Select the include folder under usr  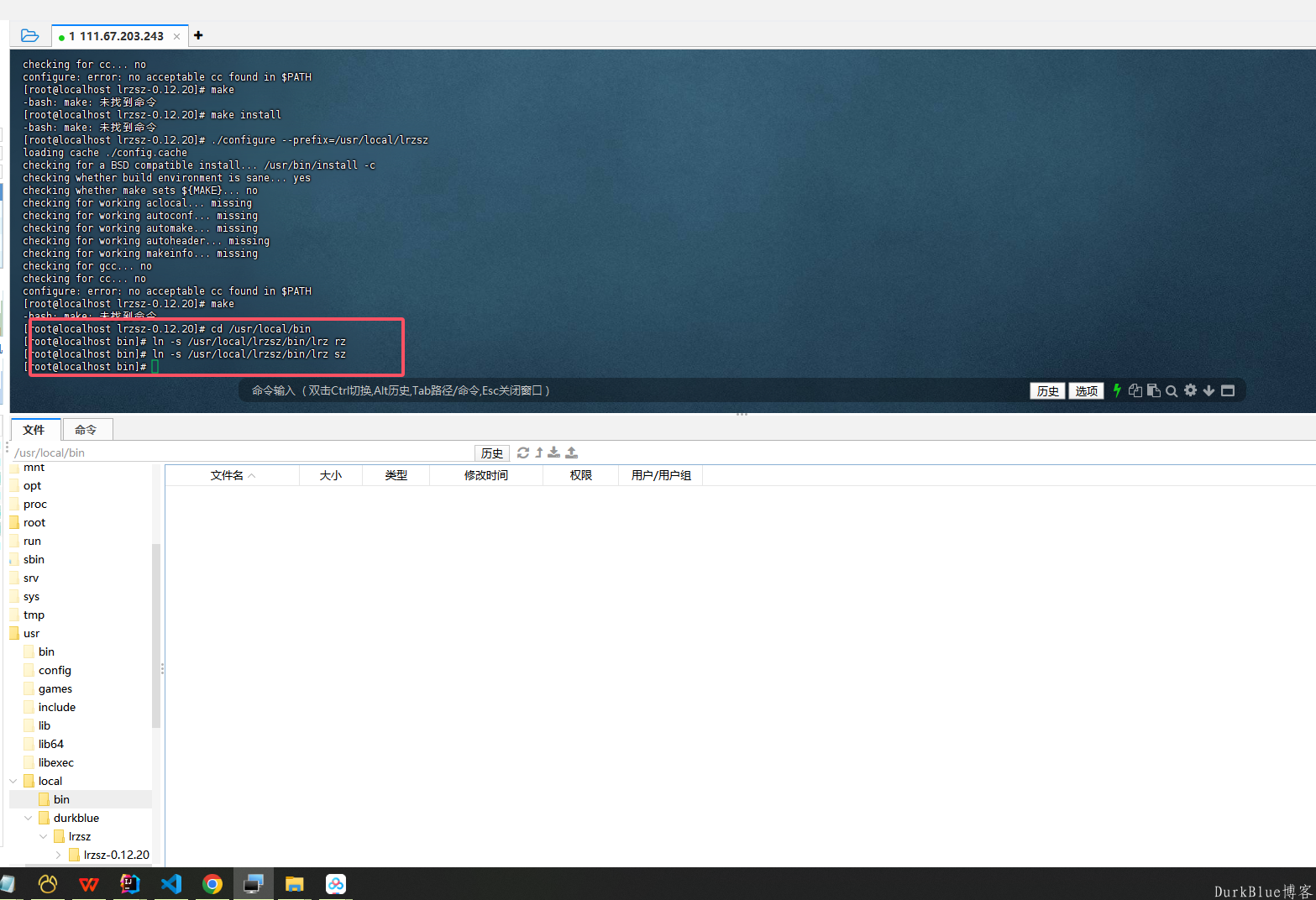(57, 707)
